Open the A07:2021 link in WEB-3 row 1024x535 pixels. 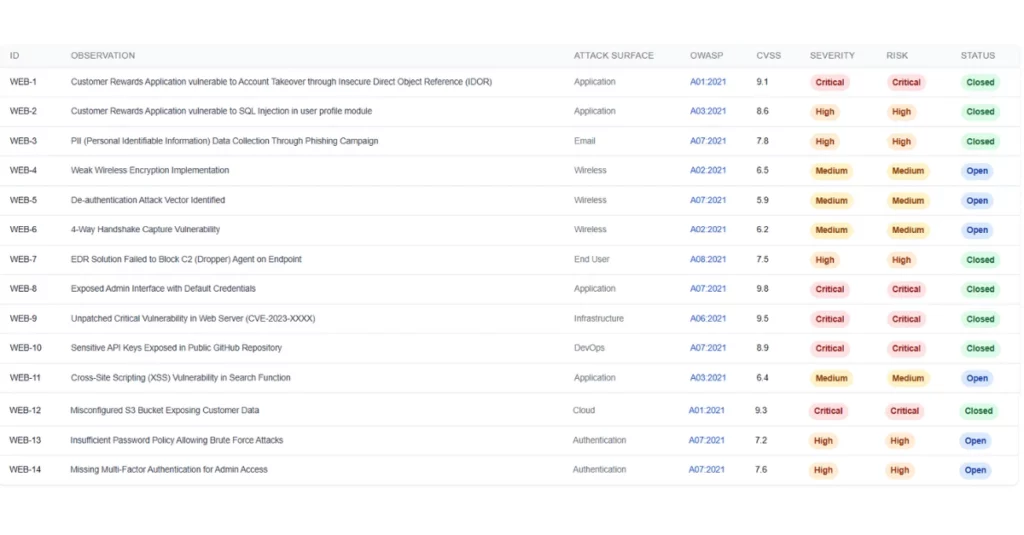(708, 140)
